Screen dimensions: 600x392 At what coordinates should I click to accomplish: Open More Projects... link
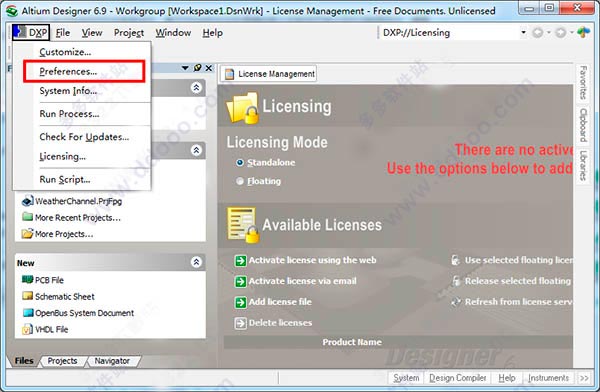coord(64,234)
